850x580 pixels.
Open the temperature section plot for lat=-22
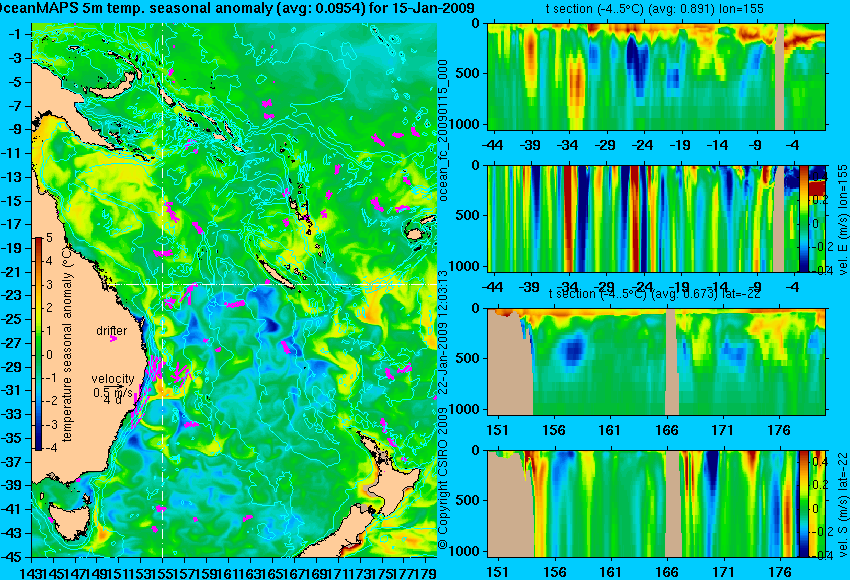(656, 362)
